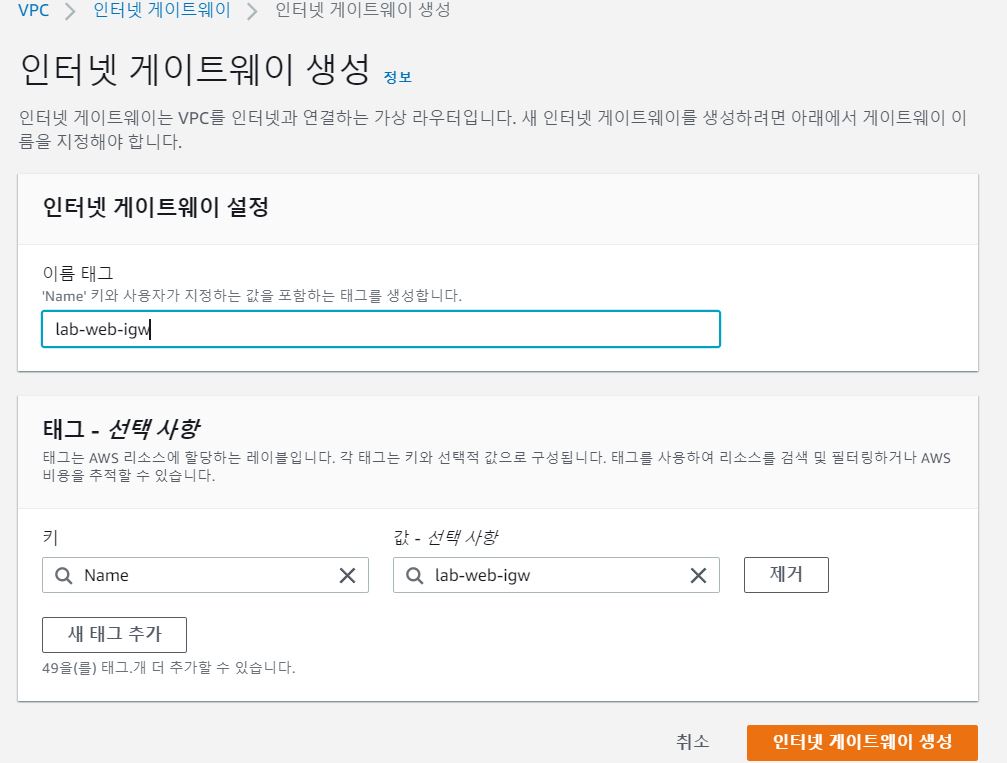Add a new tag with 새 태그 추가
Viewport: 1007px width, 763px height.
point(114,635)
